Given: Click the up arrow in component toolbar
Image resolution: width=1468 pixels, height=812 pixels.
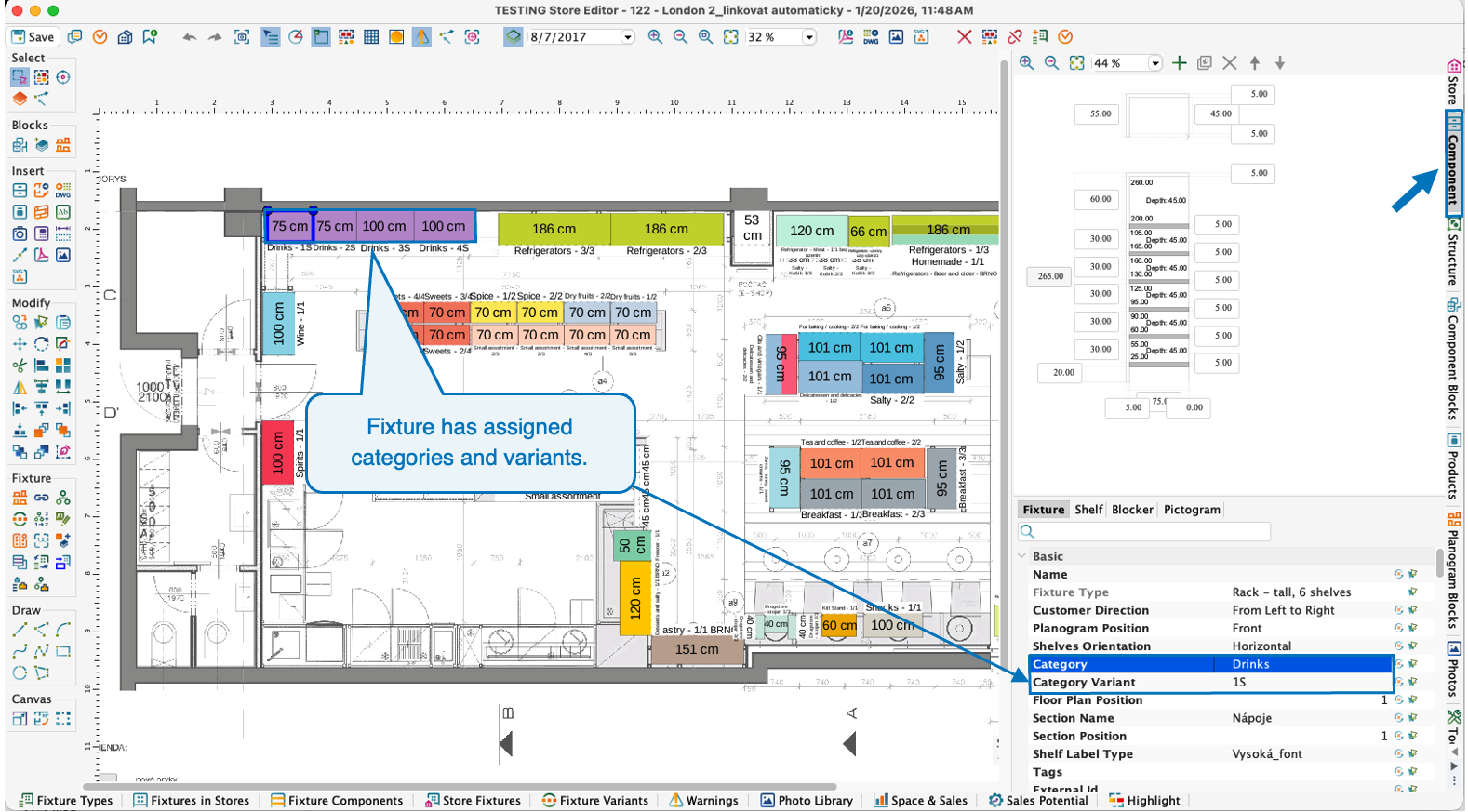Looking at the screenshot, I should click(1255, 63).
